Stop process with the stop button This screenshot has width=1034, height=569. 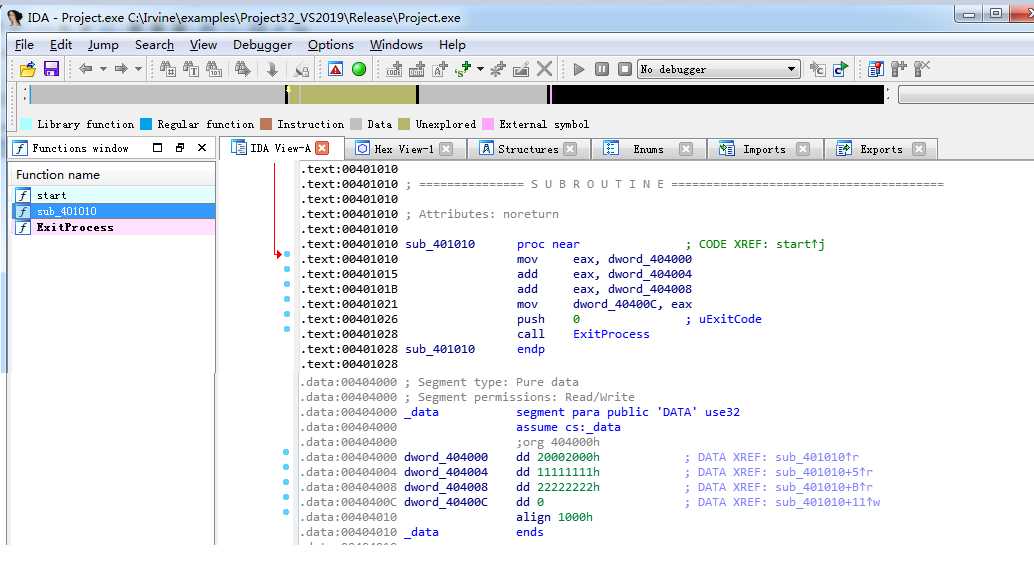pyautogui.click(x=624, y=69)
